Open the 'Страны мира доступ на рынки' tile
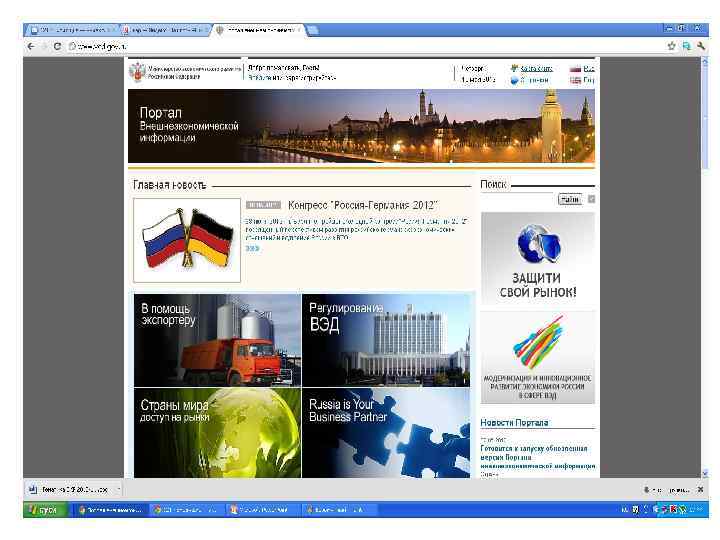Viewport: 720px width, 540px height. (217, 433)
